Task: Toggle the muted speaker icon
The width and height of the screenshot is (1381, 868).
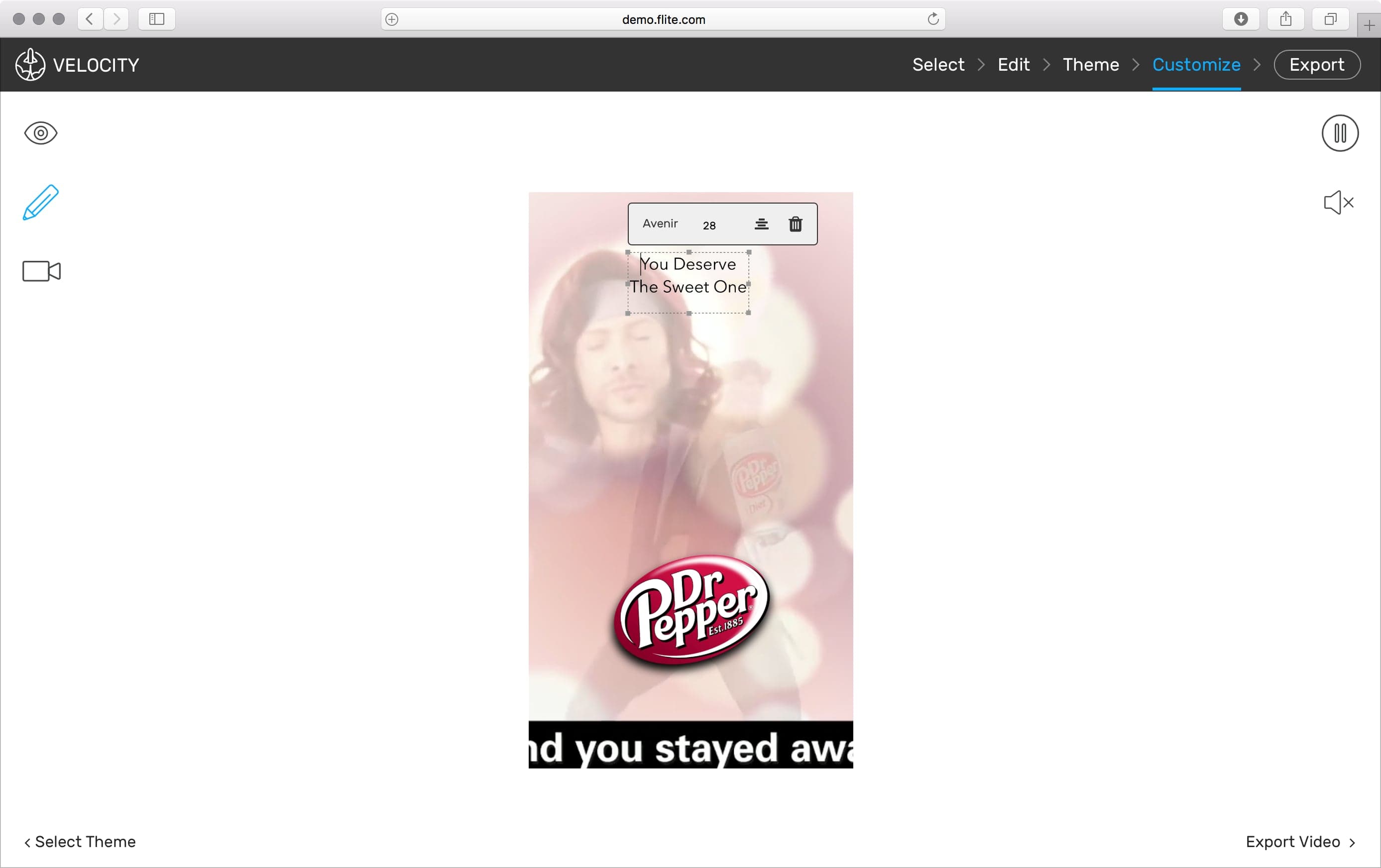Action: point(1339,203)
